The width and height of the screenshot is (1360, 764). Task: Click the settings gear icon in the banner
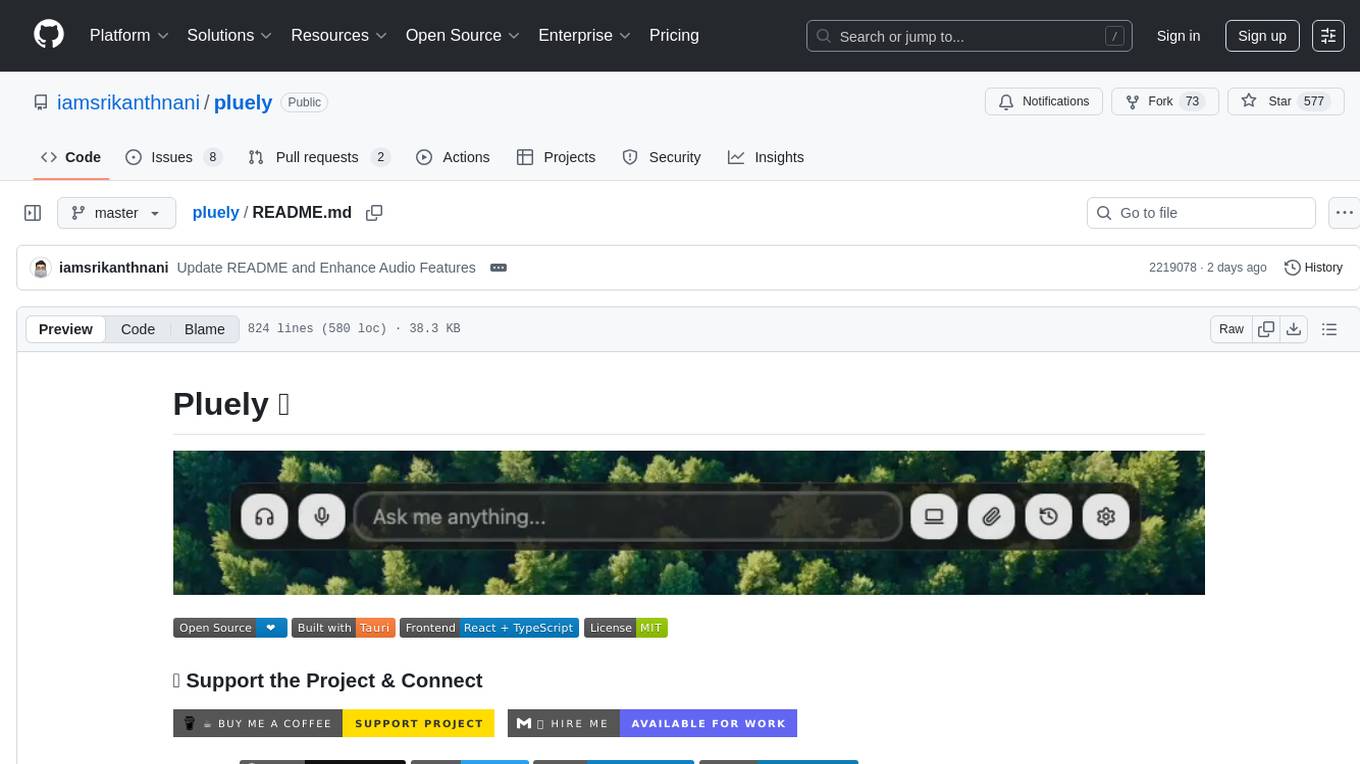pyautogui.click(x=1105, y=517)
